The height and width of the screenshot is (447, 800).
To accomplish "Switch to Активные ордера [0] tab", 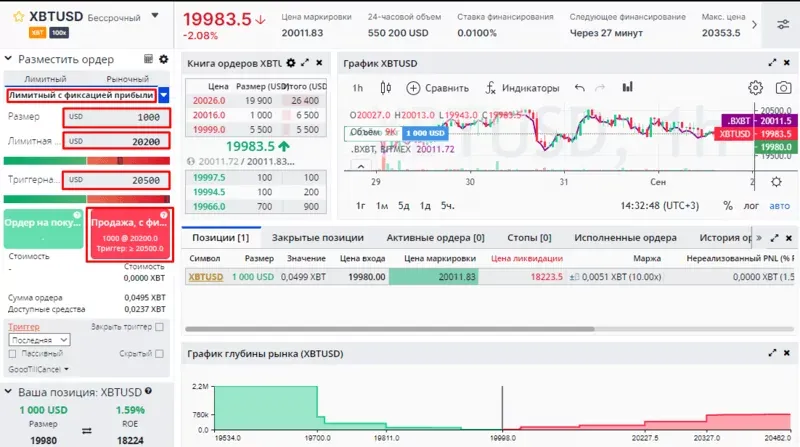I will (x=436, y=237).
